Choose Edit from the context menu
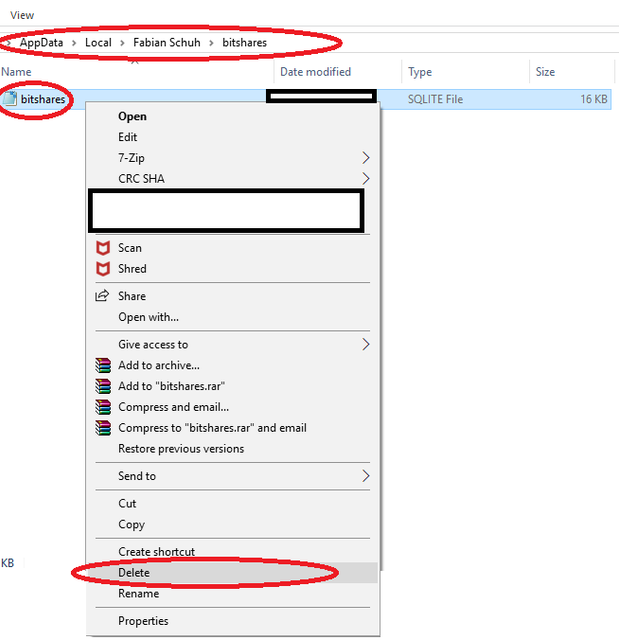 click(127, 137)
